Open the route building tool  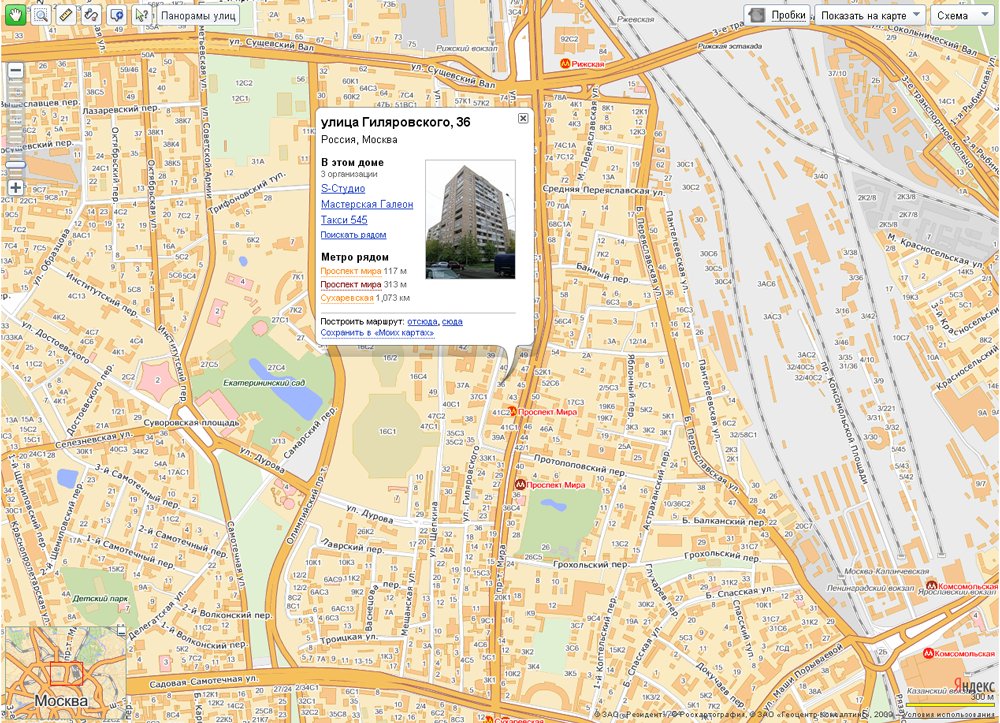click(x=92, y=15)
